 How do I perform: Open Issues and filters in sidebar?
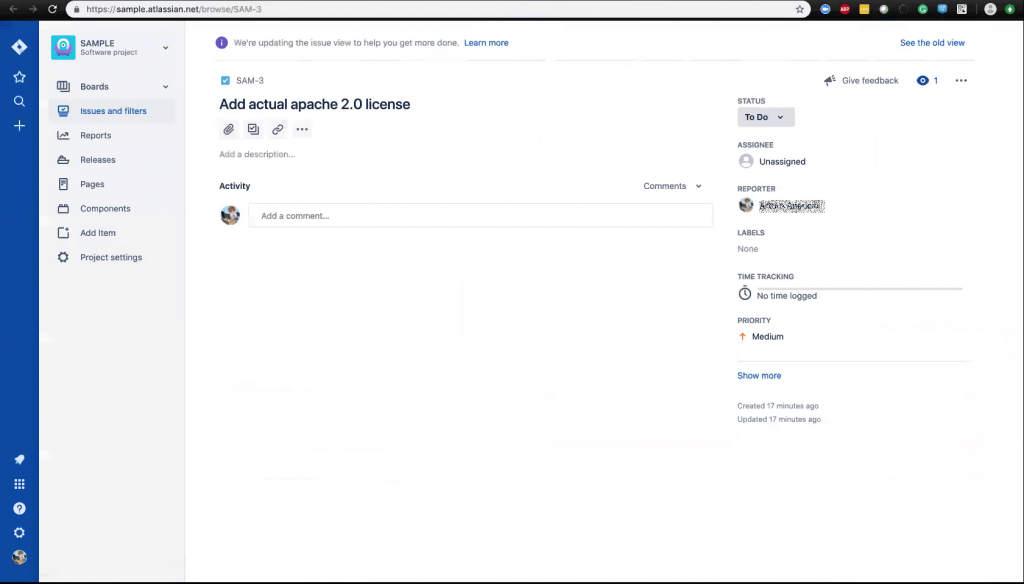click(113, 111)
